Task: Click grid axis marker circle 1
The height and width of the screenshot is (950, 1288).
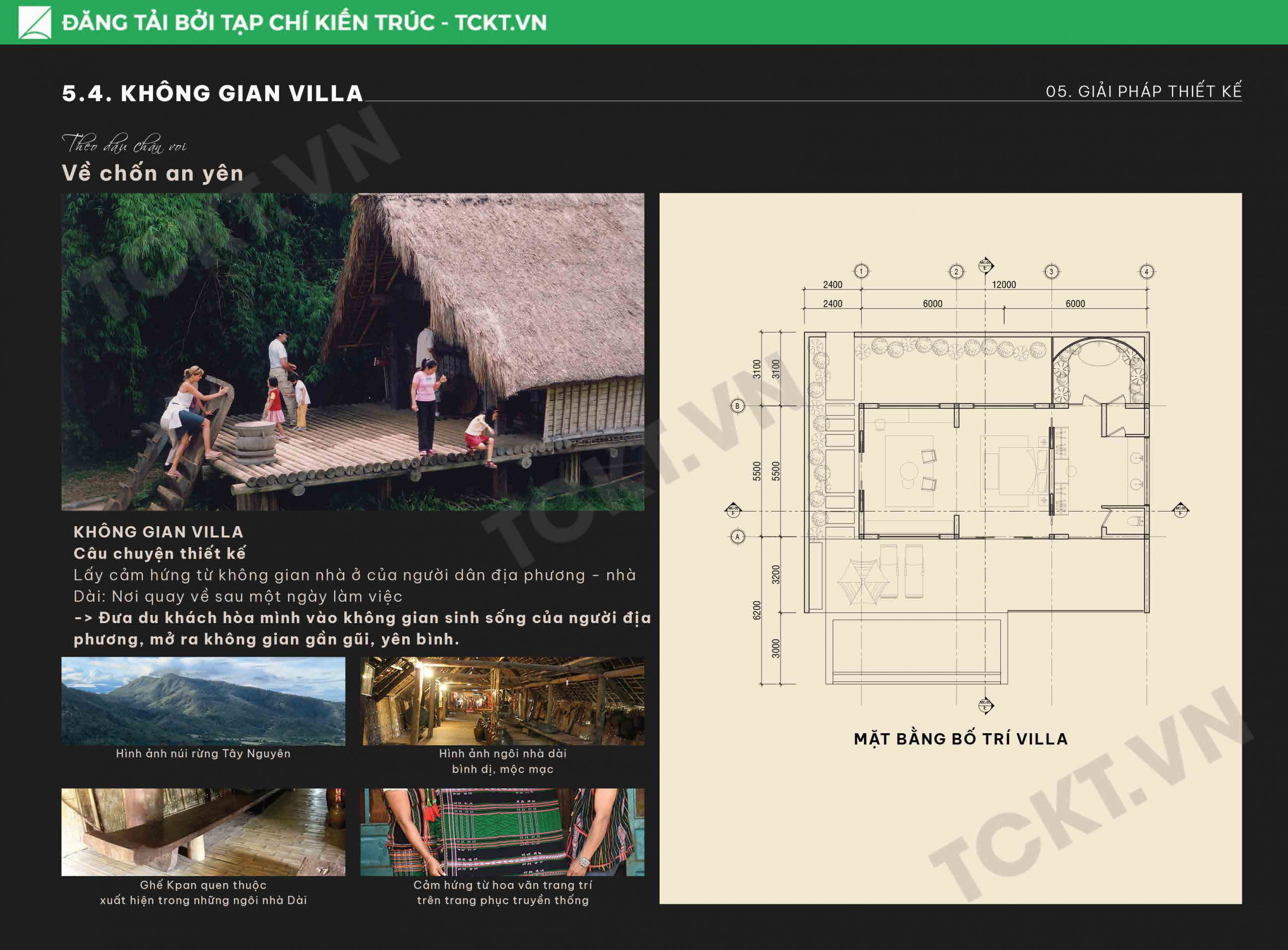Action: tap(861, 272)
